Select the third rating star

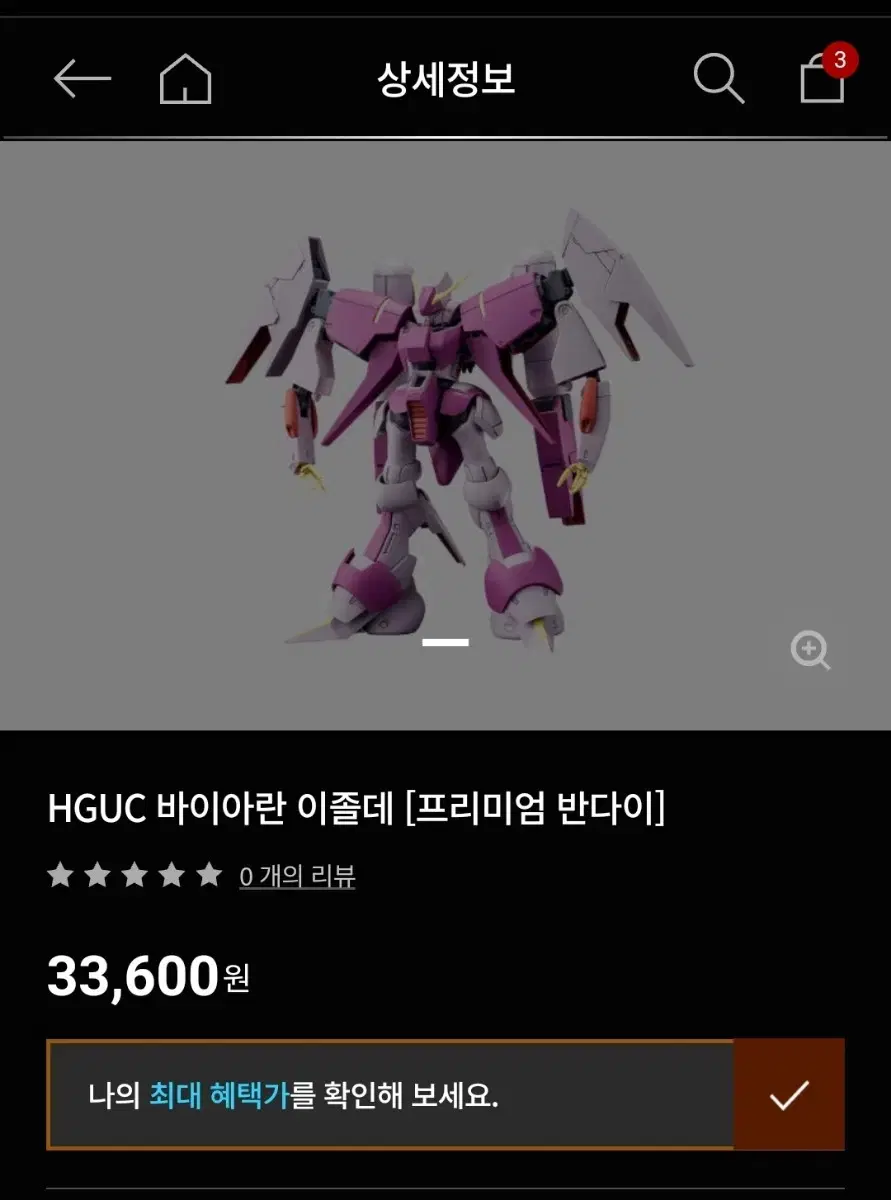[135, 876]
